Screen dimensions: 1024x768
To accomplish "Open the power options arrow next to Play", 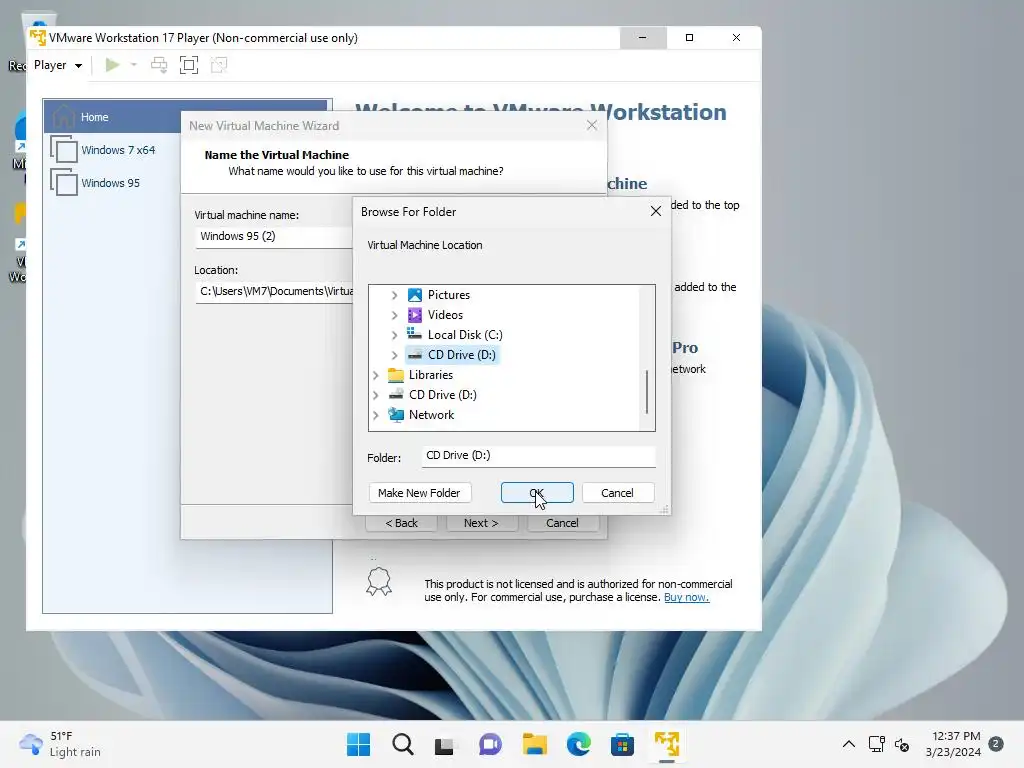I will pyautogui.click(x=134, y=65).
